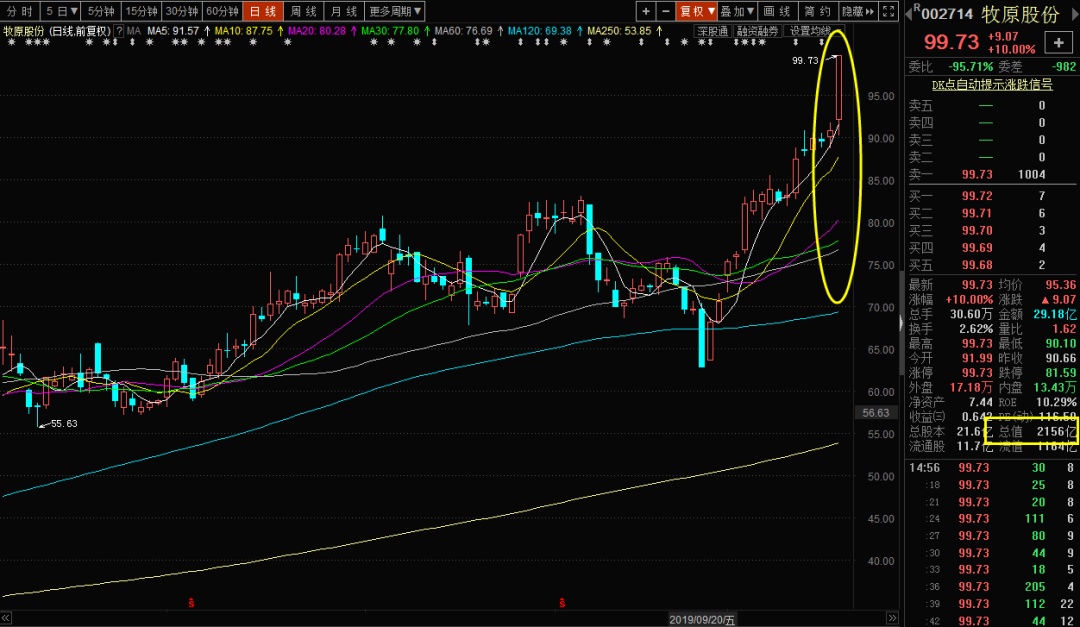Switch to 60分钟 period tab
This screenshot has width=1080, height=627.
point(222,11)
